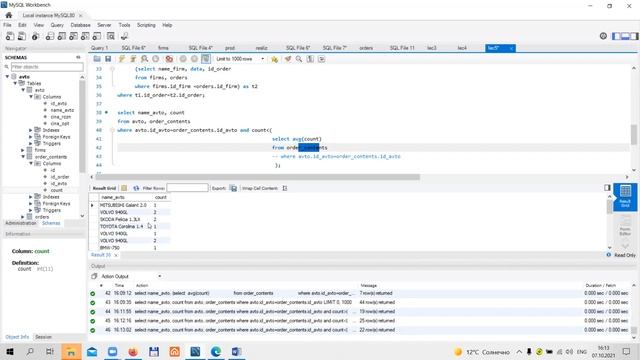Select the id_order column in tree
The width and height of the screenshot is (640, 360).
60,177
